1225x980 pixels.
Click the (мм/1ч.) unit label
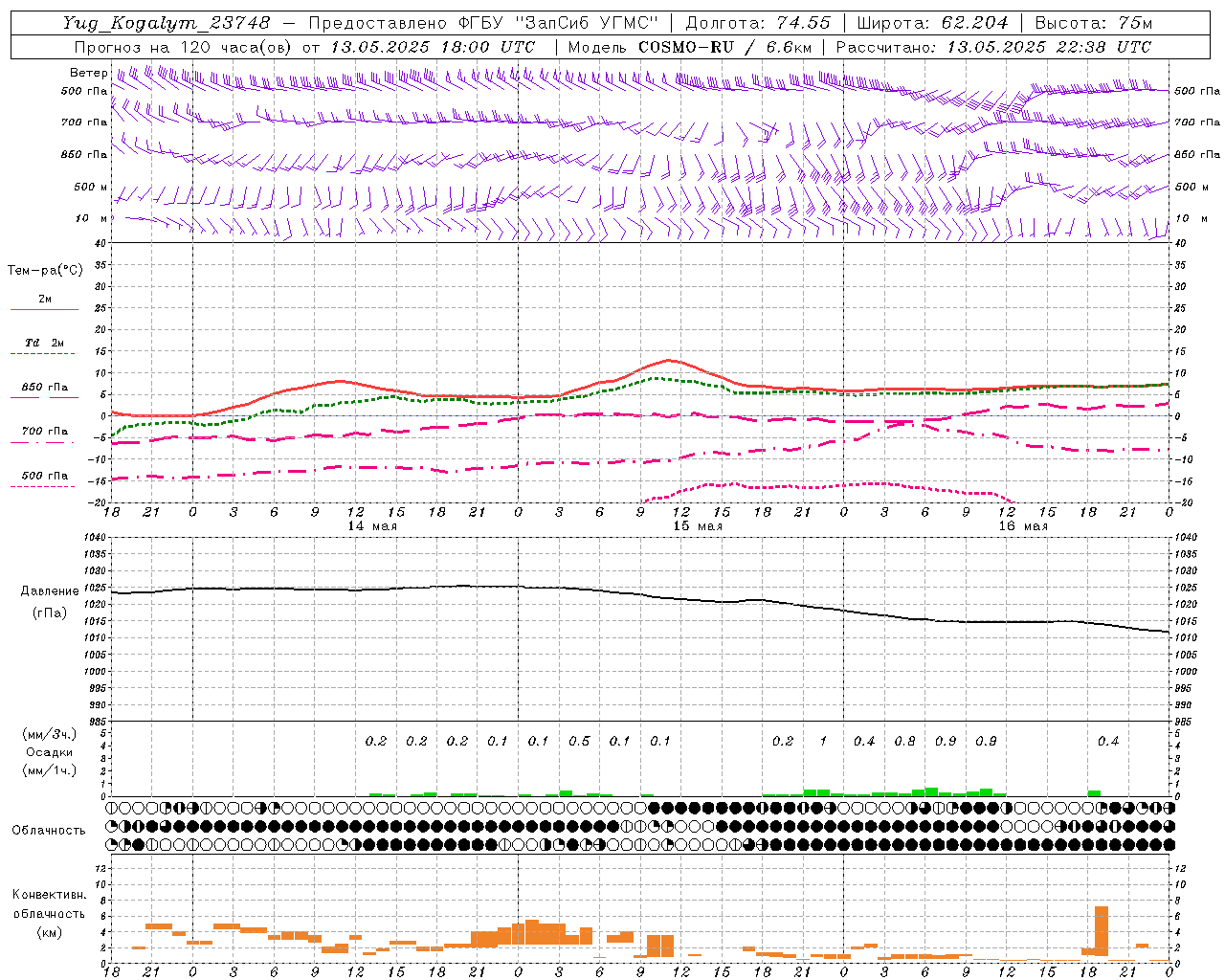(x=49, y=770)
